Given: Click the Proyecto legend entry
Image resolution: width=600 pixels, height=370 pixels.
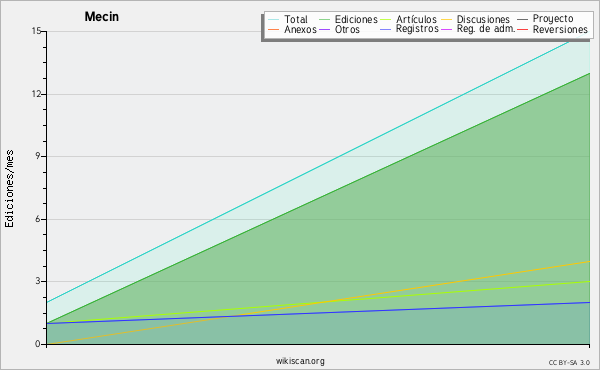Looking at the screenshot, I should [545, 18].
